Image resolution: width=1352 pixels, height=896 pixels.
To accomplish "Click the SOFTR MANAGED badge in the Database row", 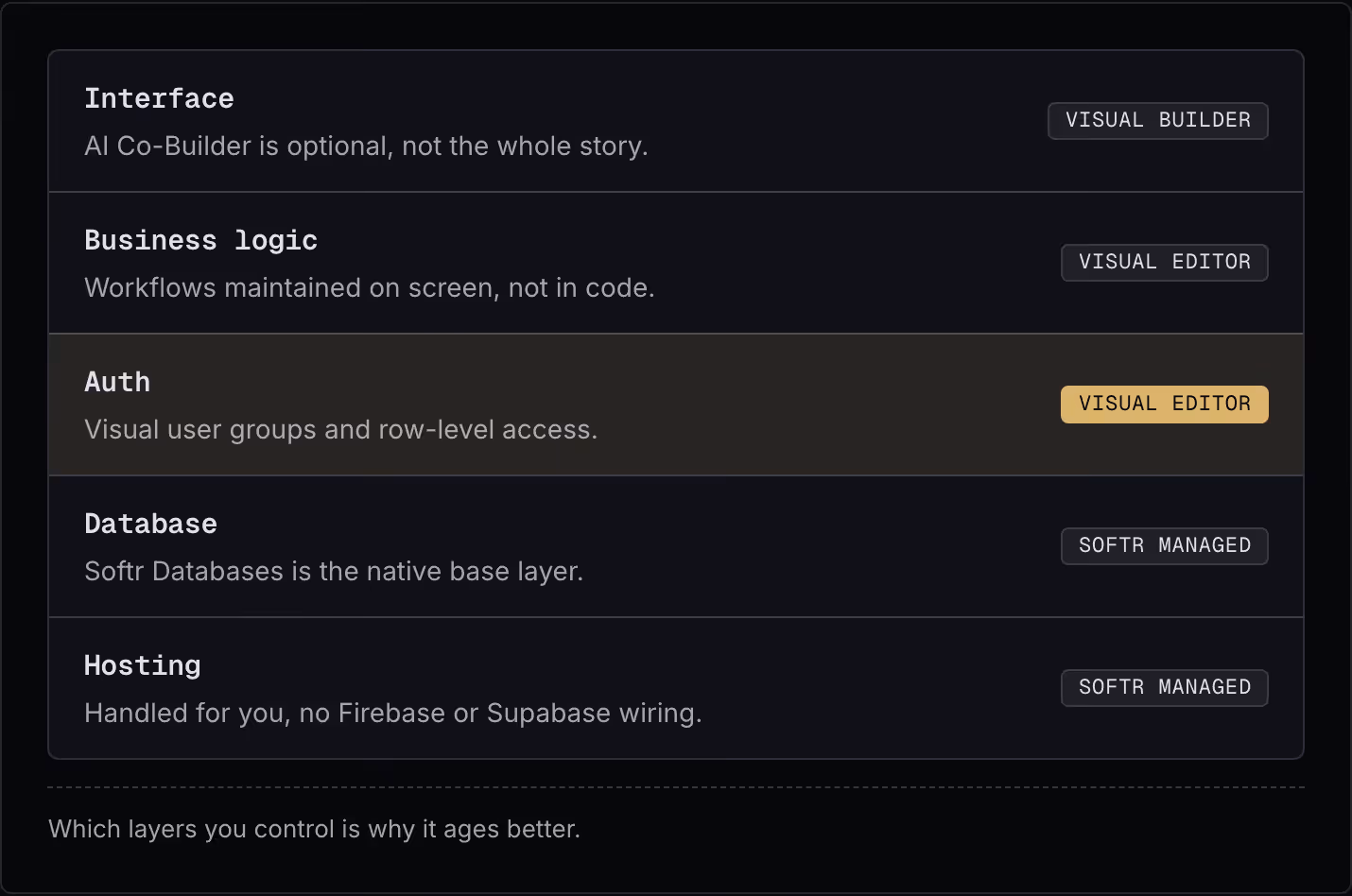I will point(1165,546).
